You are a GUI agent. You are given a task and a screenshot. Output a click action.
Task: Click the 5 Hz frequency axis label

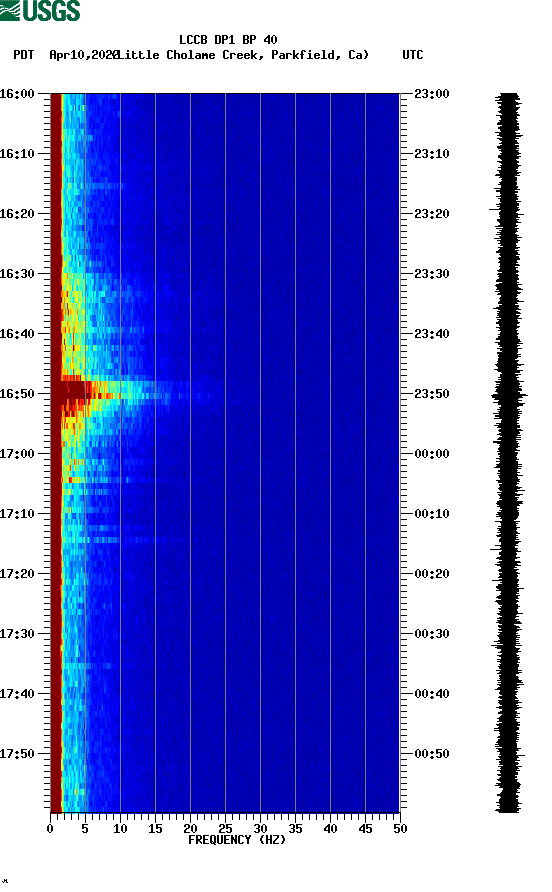click(85, 829)
